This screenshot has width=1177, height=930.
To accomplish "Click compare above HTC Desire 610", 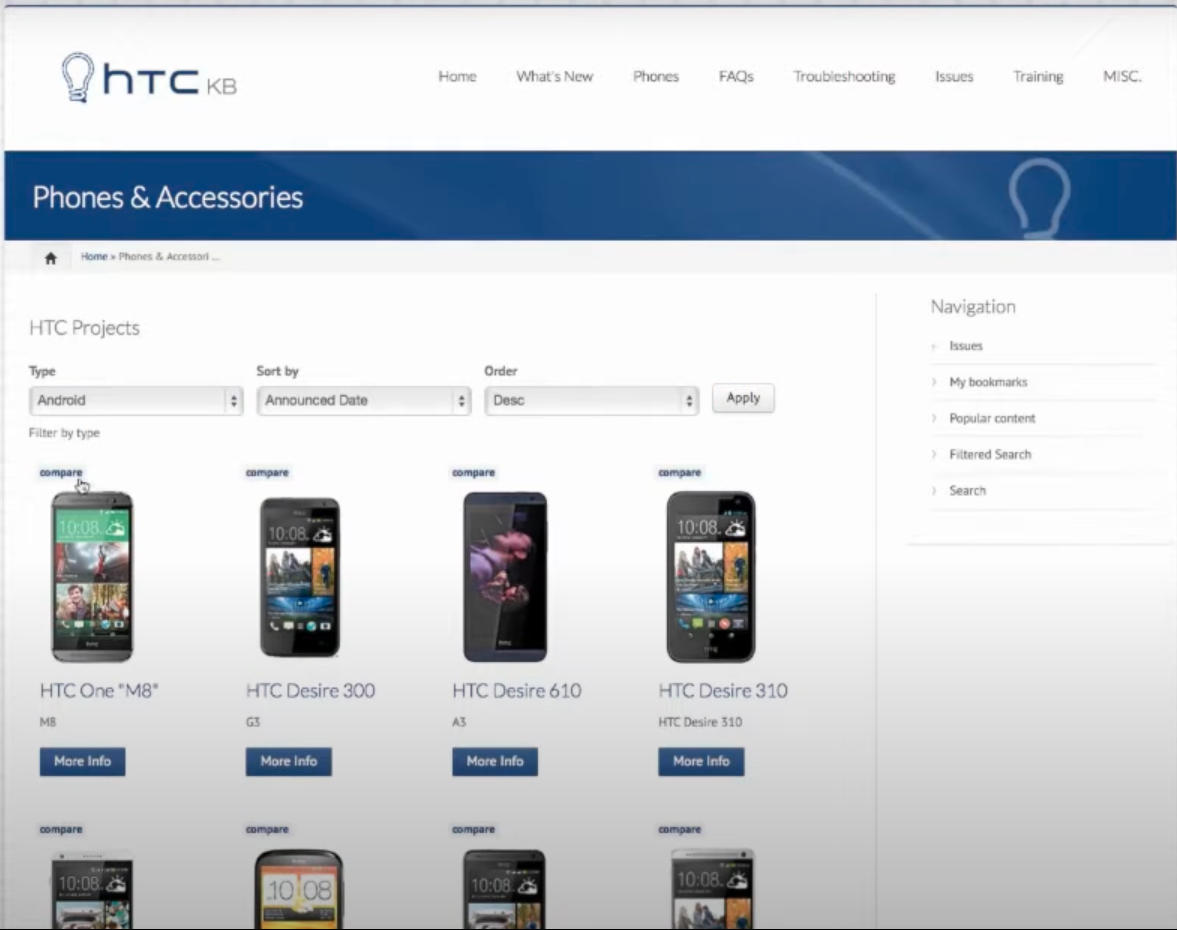I will coord(474,472).
